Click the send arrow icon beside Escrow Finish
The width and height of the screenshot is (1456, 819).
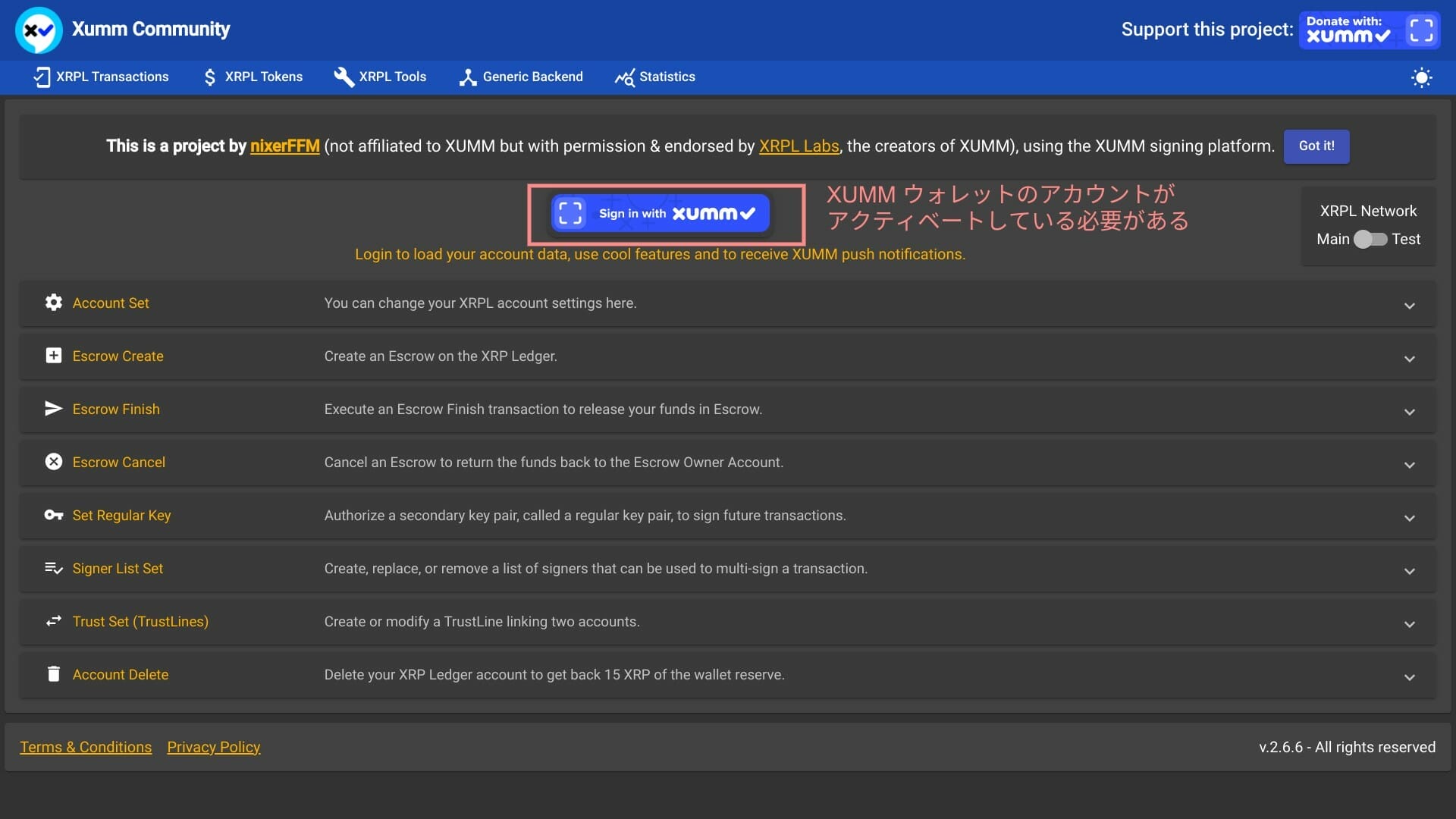[53, 409]
